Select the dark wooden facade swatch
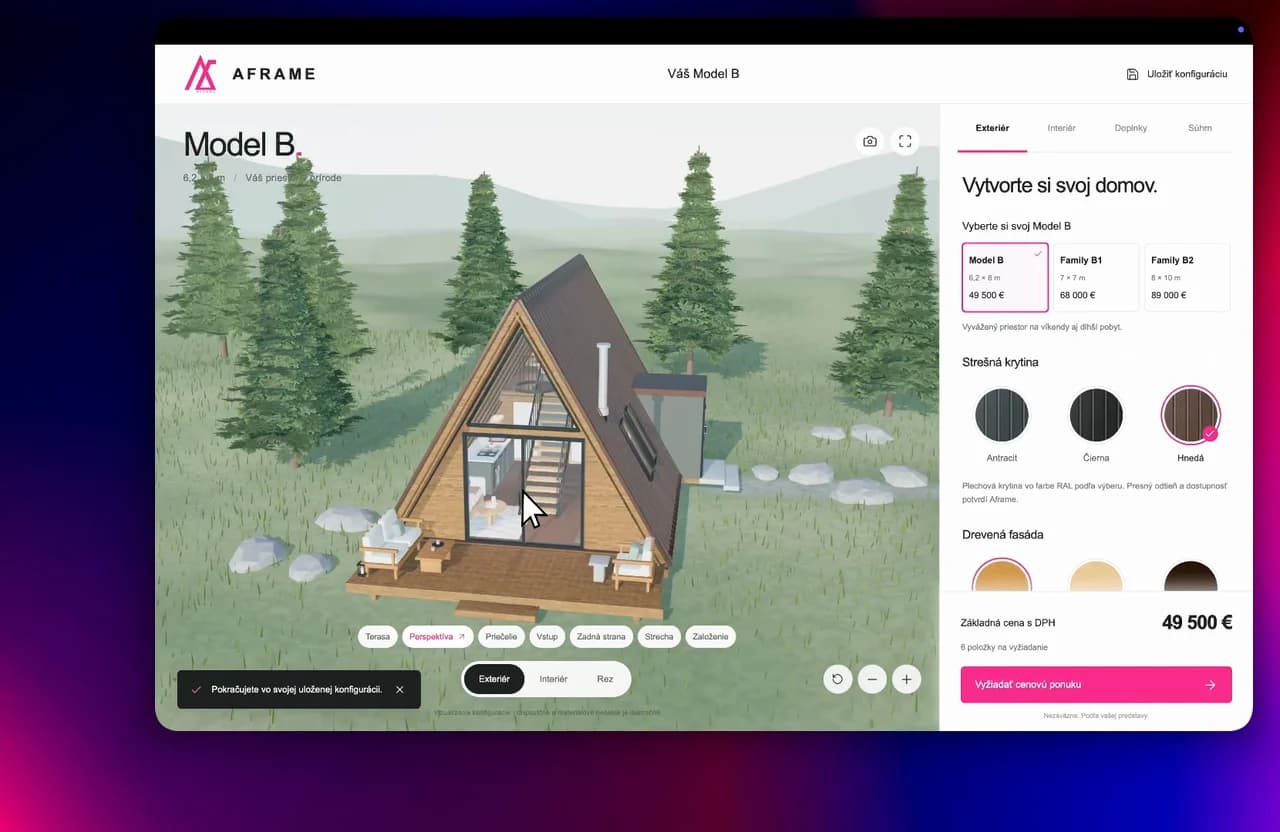Viewport: 1280px width, 832px height. [1190, 575]
